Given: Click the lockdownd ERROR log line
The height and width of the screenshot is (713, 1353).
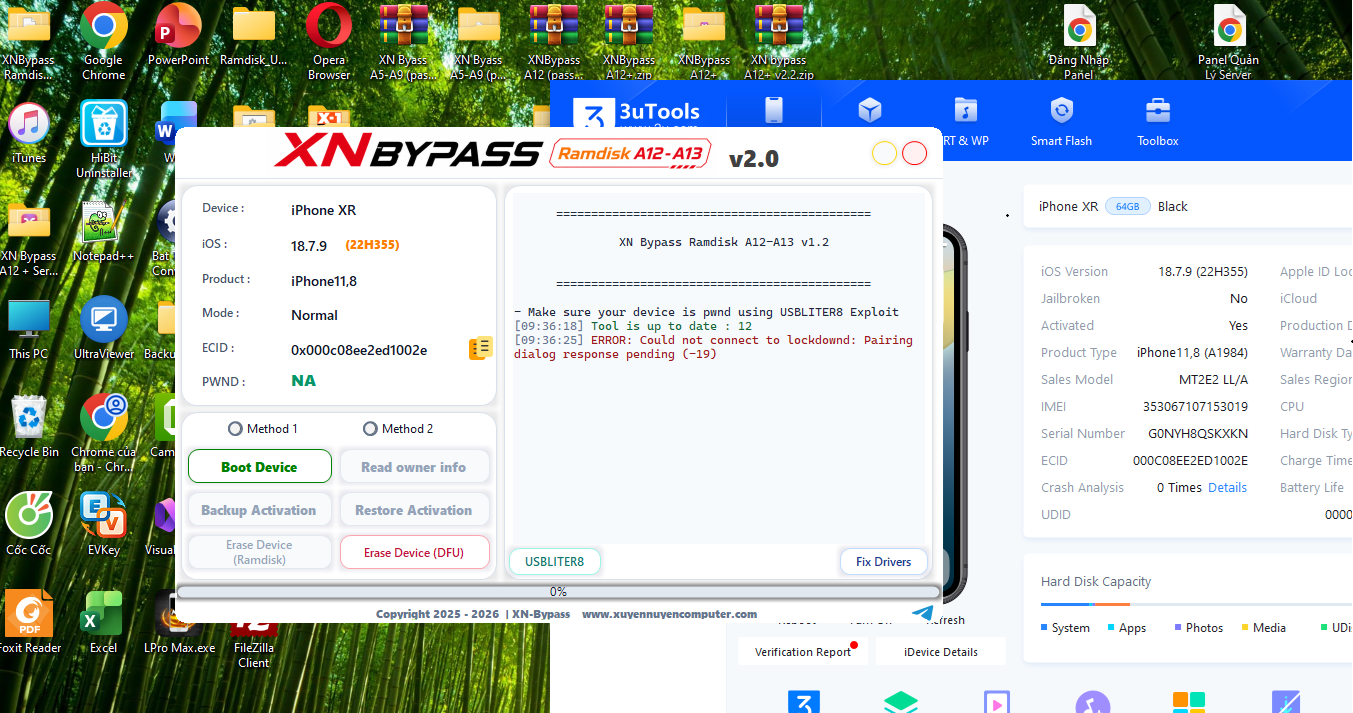Looking at the screenshot, I should click(713, 347).
